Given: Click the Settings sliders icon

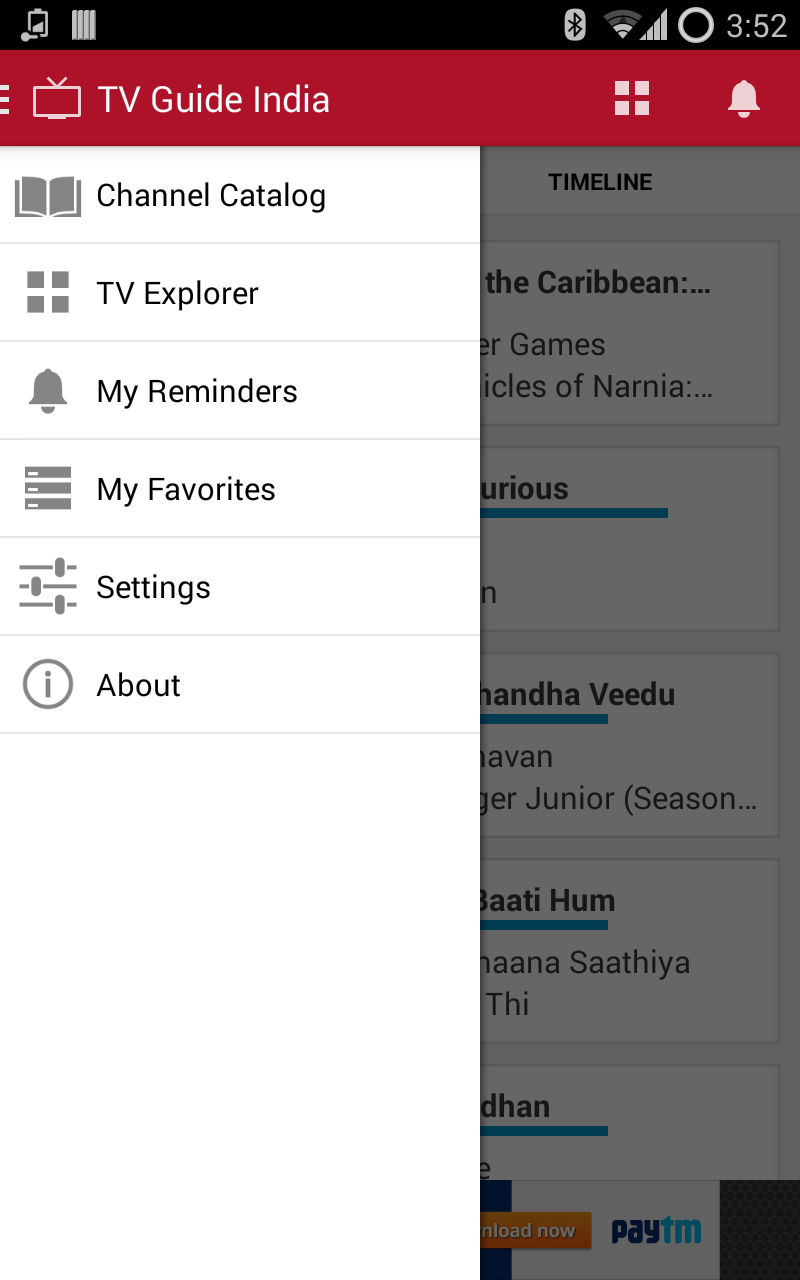Looking at the screenshot, I should (x=47, y=587).
